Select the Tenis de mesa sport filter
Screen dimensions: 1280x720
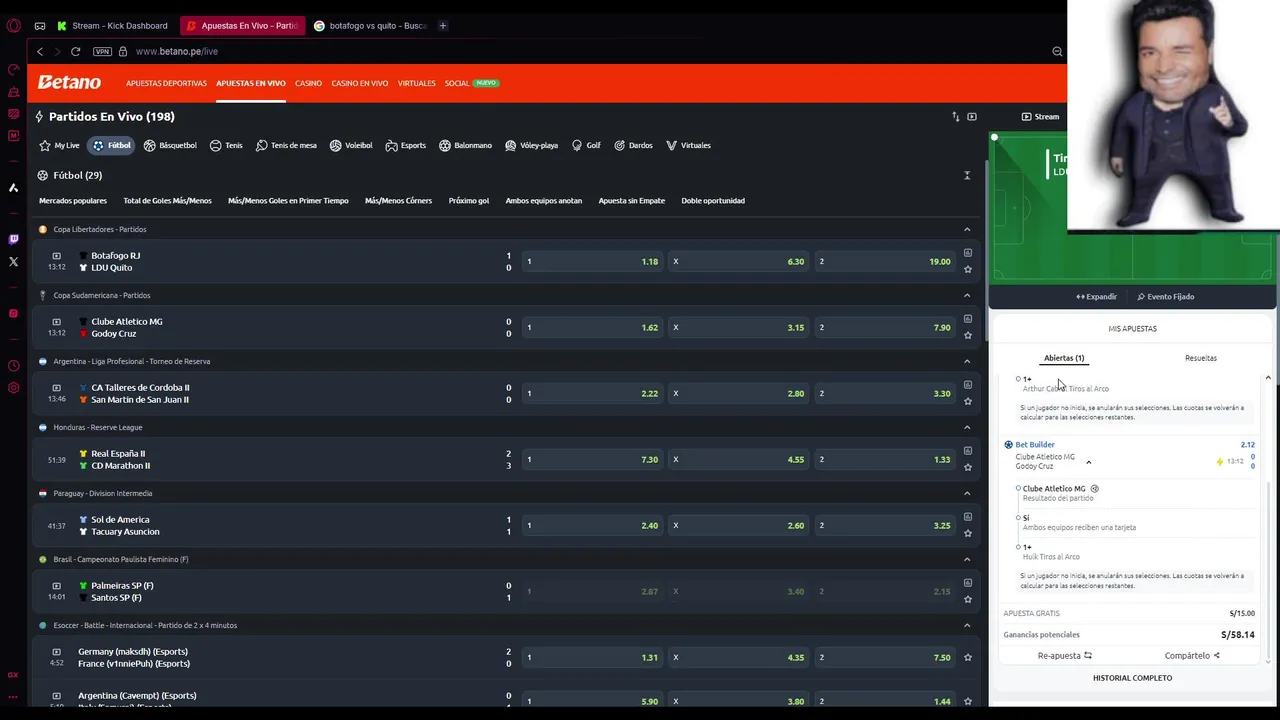(286, 145)
